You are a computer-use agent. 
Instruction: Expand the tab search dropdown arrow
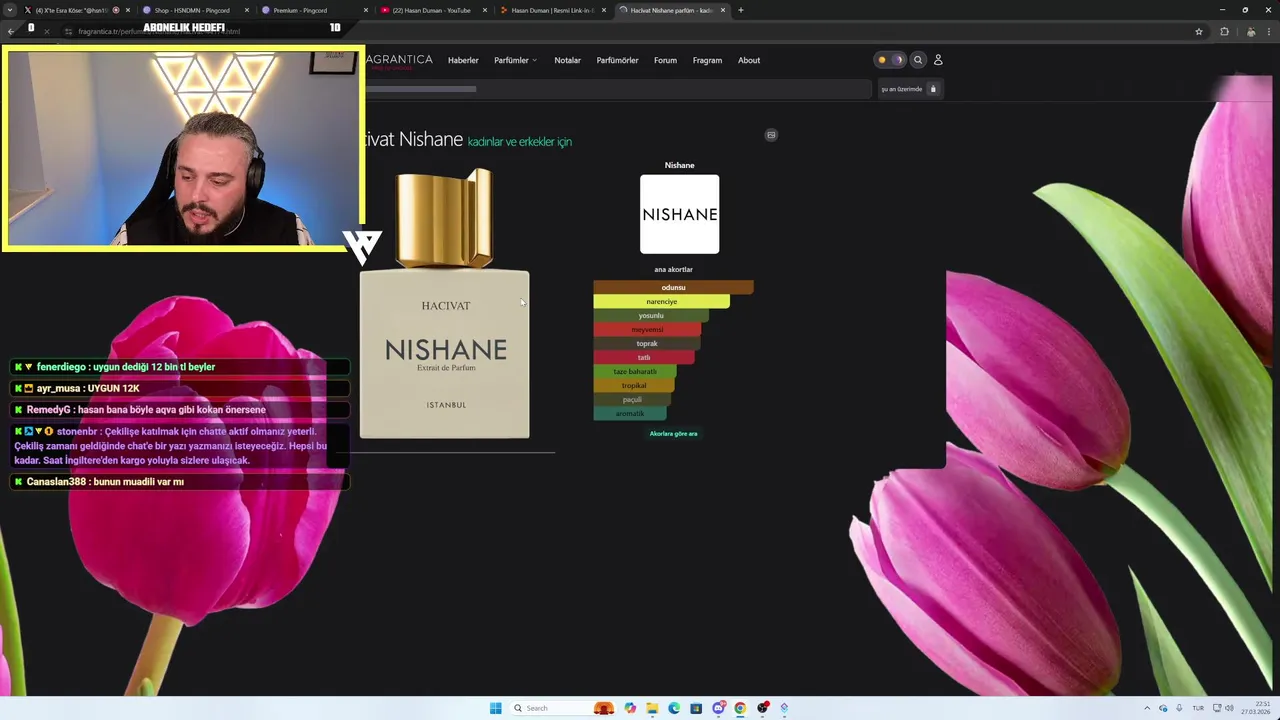tap(10, 10)
